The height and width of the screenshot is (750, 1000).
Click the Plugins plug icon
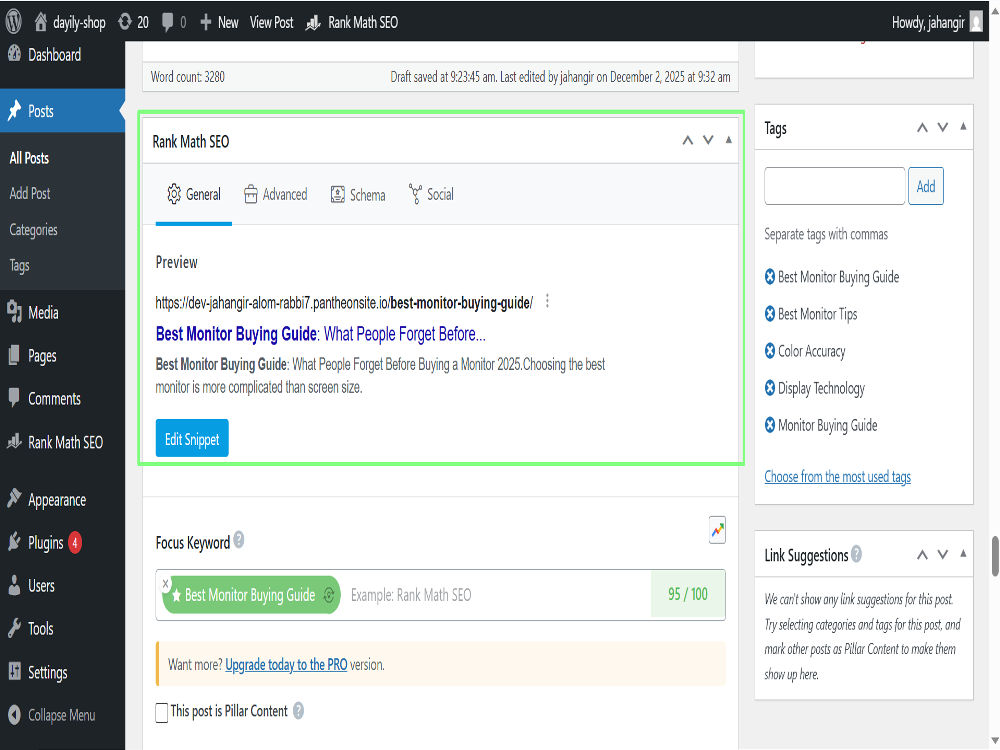(x=14, y=542)
